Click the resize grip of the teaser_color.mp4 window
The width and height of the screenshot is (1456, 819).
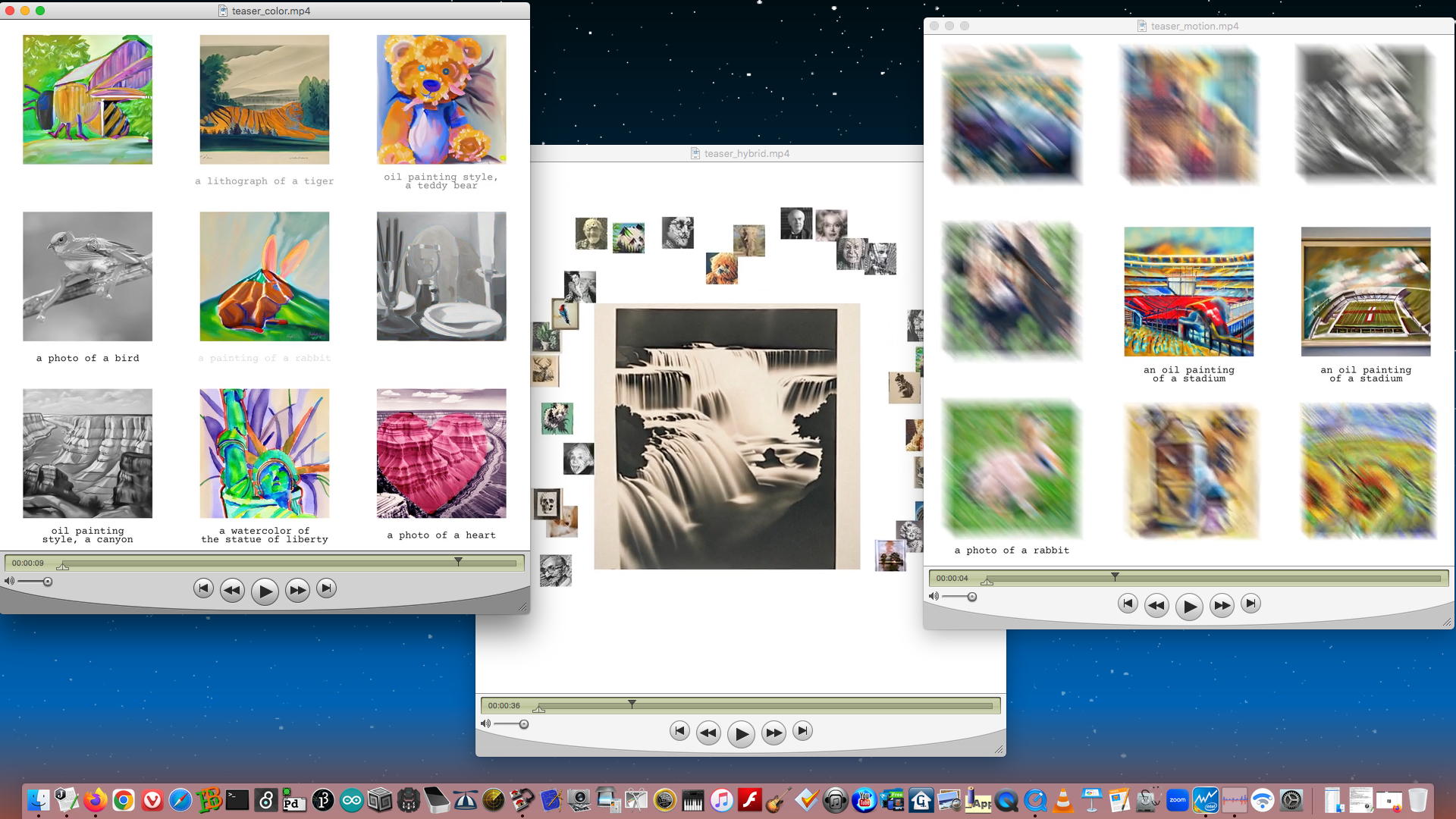tap(522, 607)
